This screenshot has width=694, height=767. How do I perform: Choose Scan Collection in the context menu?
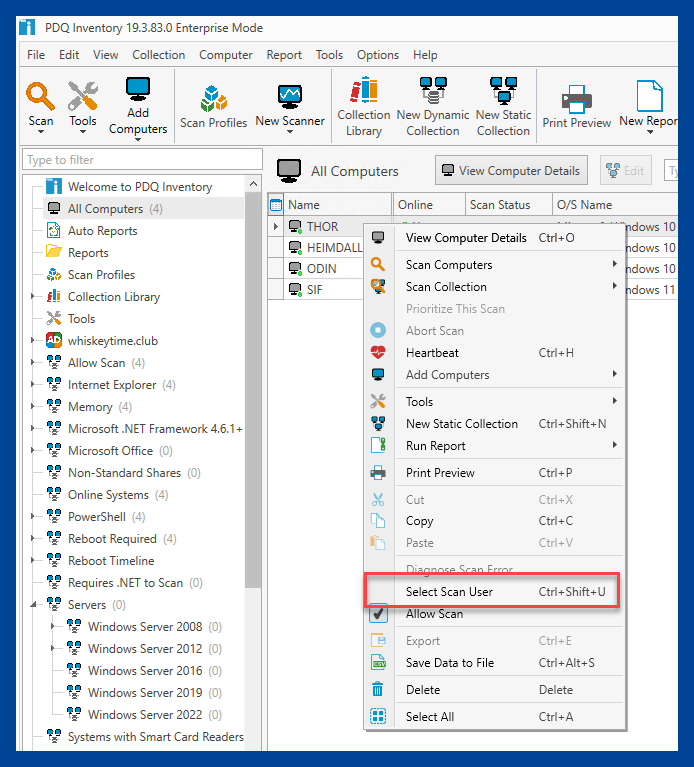[x=494, y=287]
